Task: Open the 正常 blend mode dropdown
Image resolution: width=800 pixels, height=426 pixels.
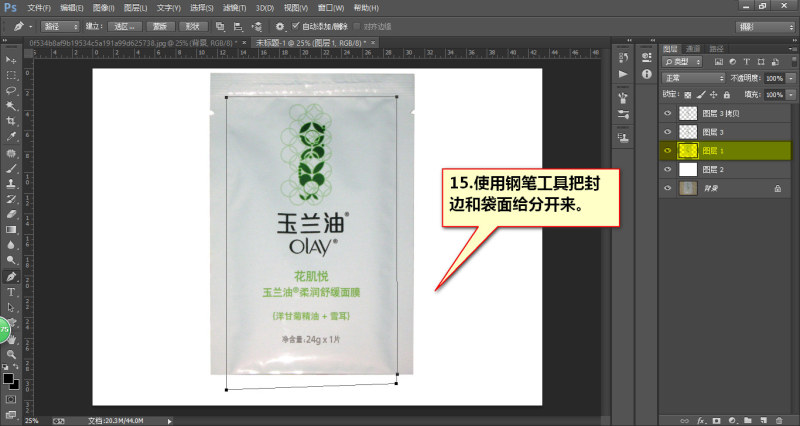Action: pos(693,78)
